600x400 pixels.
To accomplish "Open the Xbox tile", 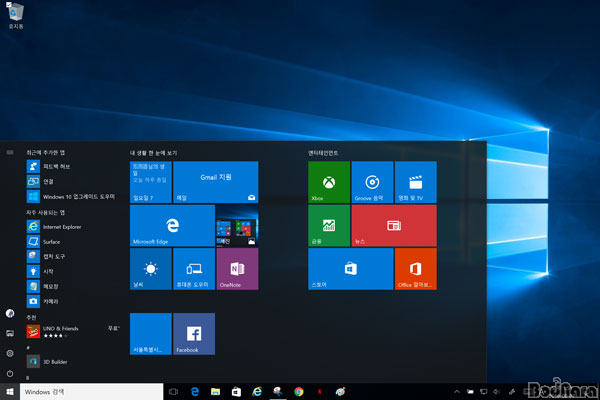I will [329, 182].
